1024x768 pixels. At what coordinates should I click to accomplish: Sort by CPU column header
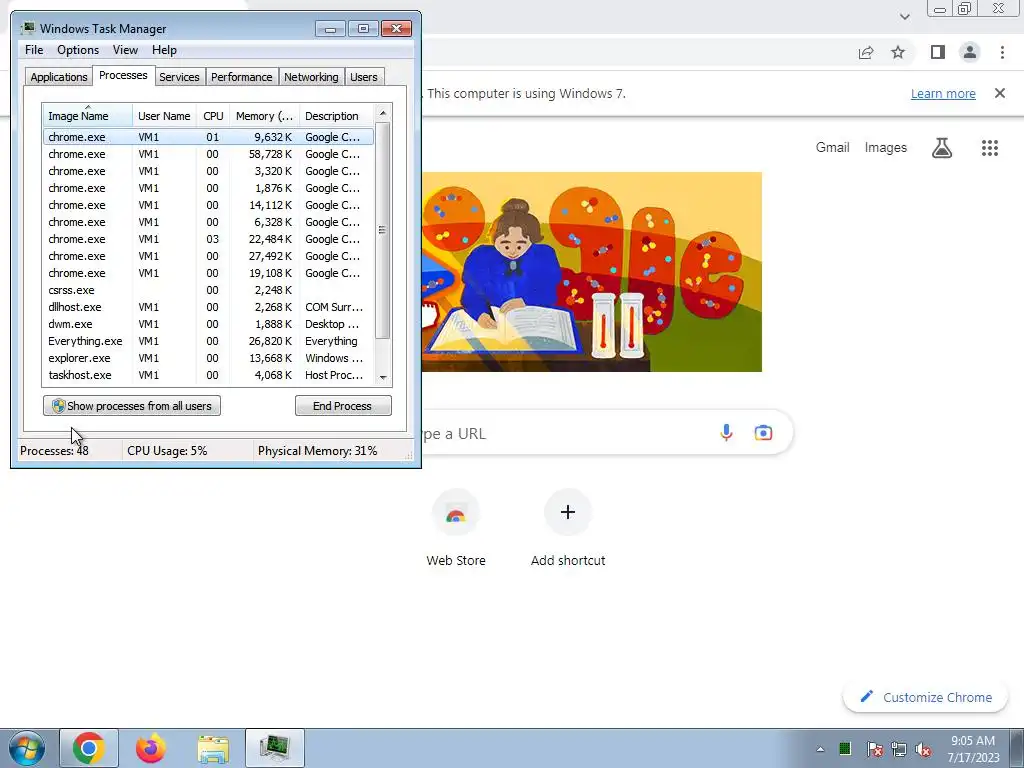pyautogui.click(x=213, y=116)
